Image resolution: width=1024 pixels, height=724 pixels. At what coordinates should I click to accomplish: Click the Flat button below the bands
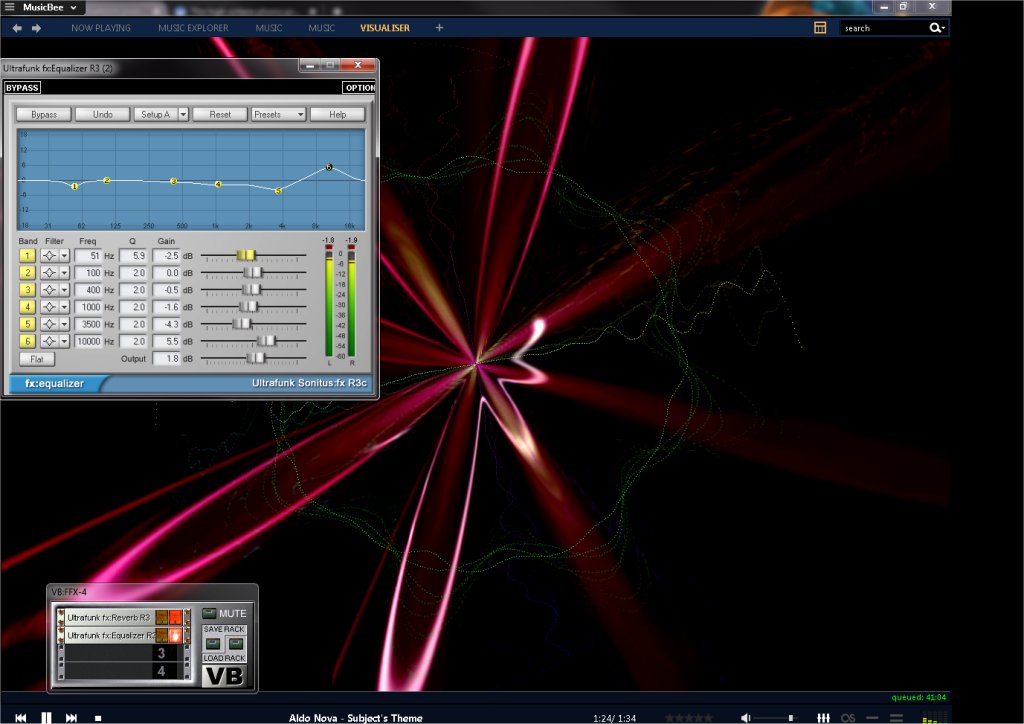37,358
